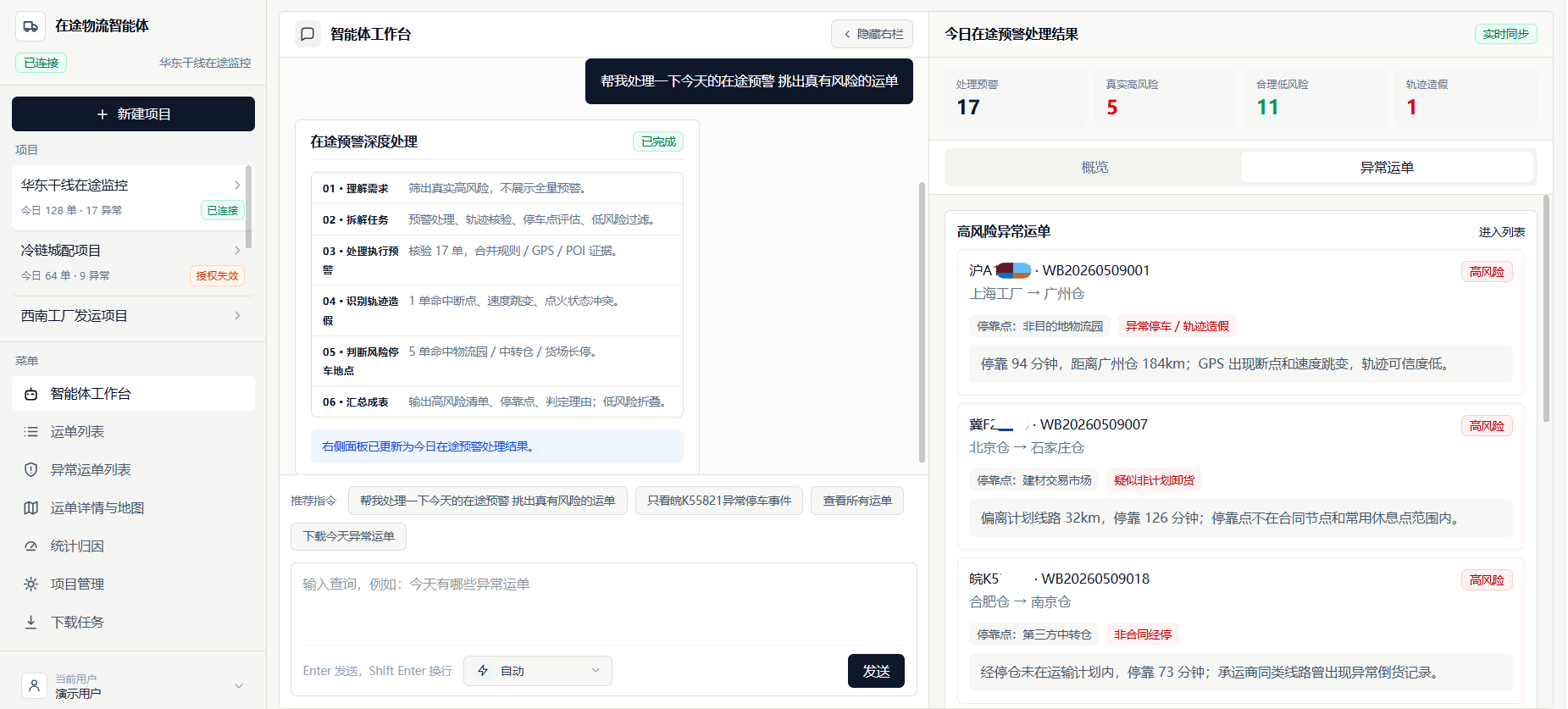Switch to 异常运单 tab
The width and height of the screenshot is (1568, 709).
1387,168
